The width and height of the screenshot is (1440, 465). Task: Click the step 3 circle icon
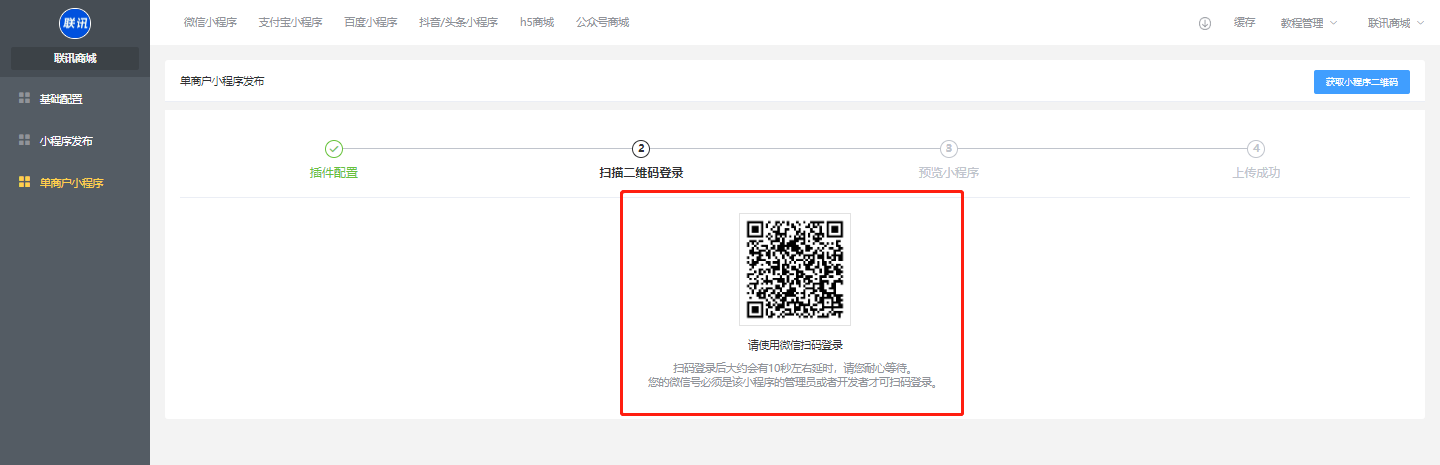point(949,148)
